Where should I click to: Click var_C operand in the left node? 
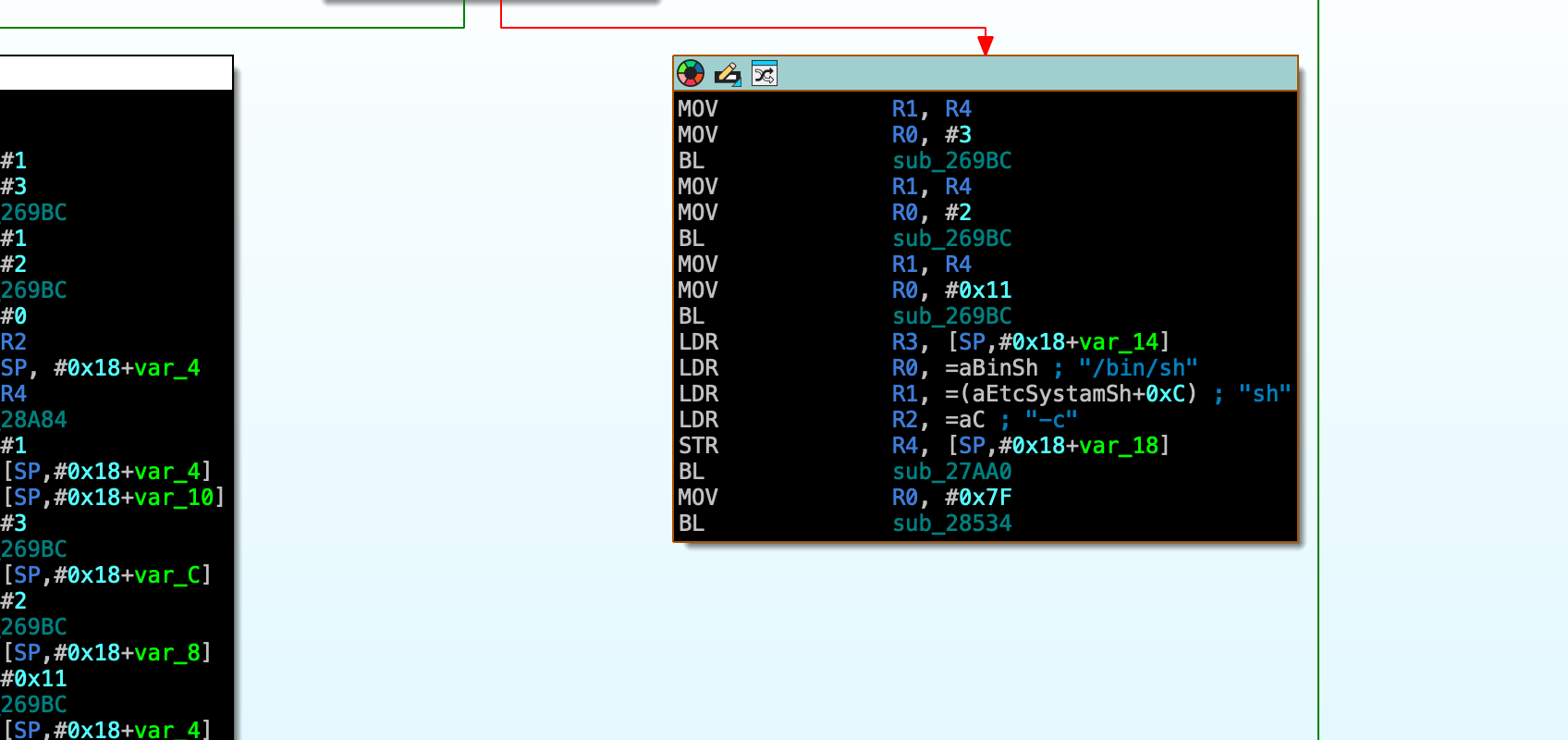(x=167, y=575)
